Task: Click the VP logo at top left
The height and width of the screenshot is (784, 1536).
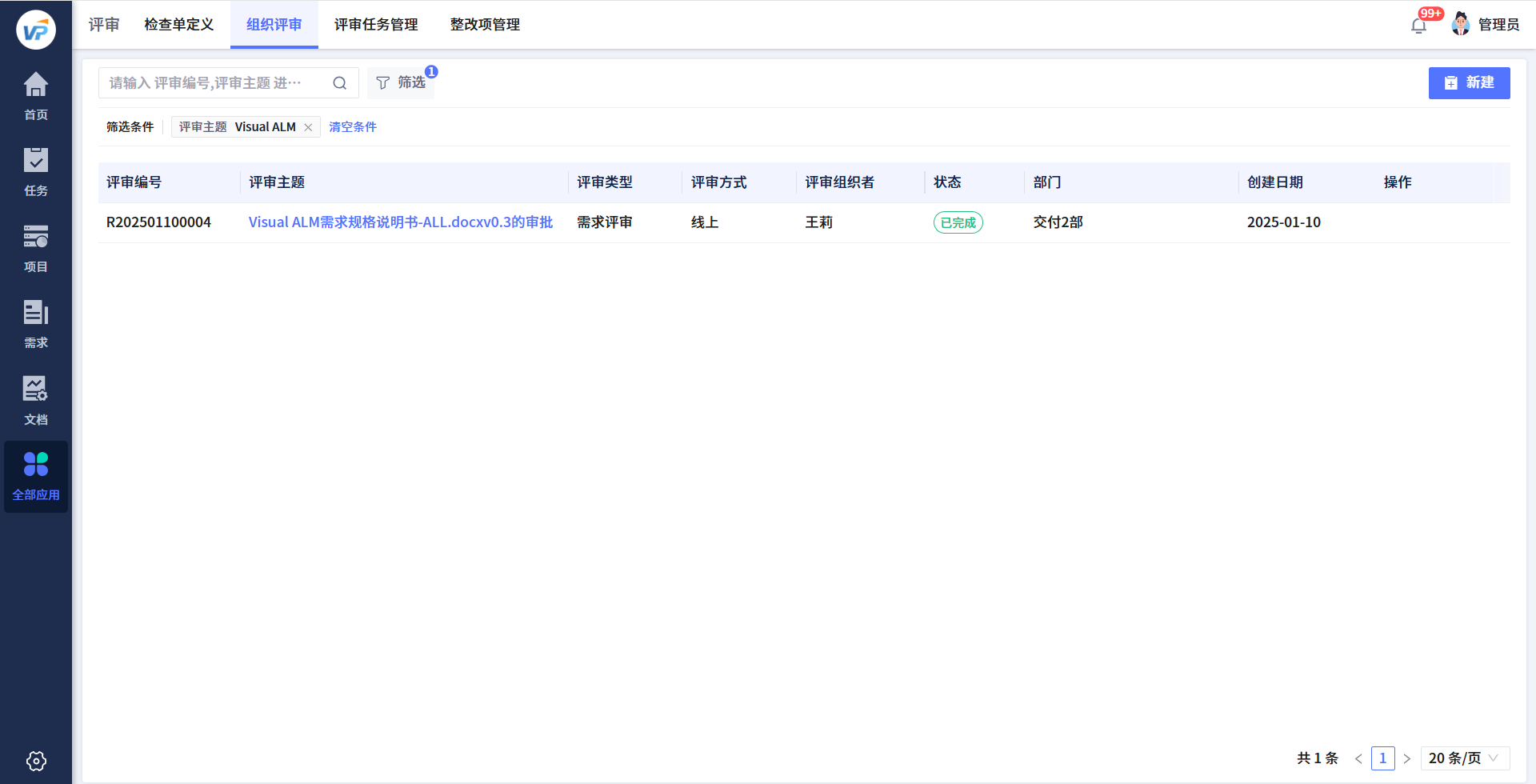Action: point(36,30)
